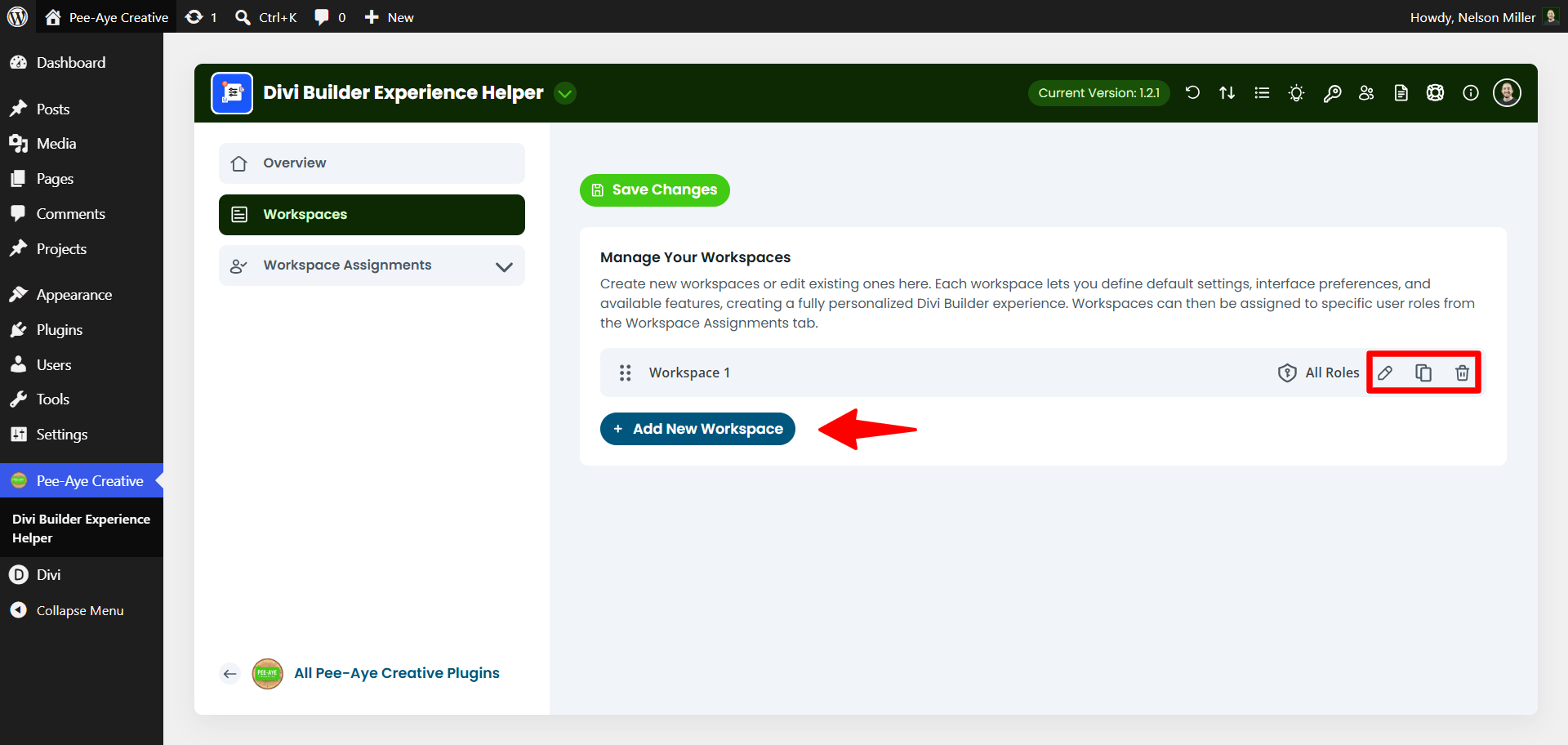Click the lightbulb header icon
The width and height of the screenshot is (1568, 745).
[x=1296, y=93]
